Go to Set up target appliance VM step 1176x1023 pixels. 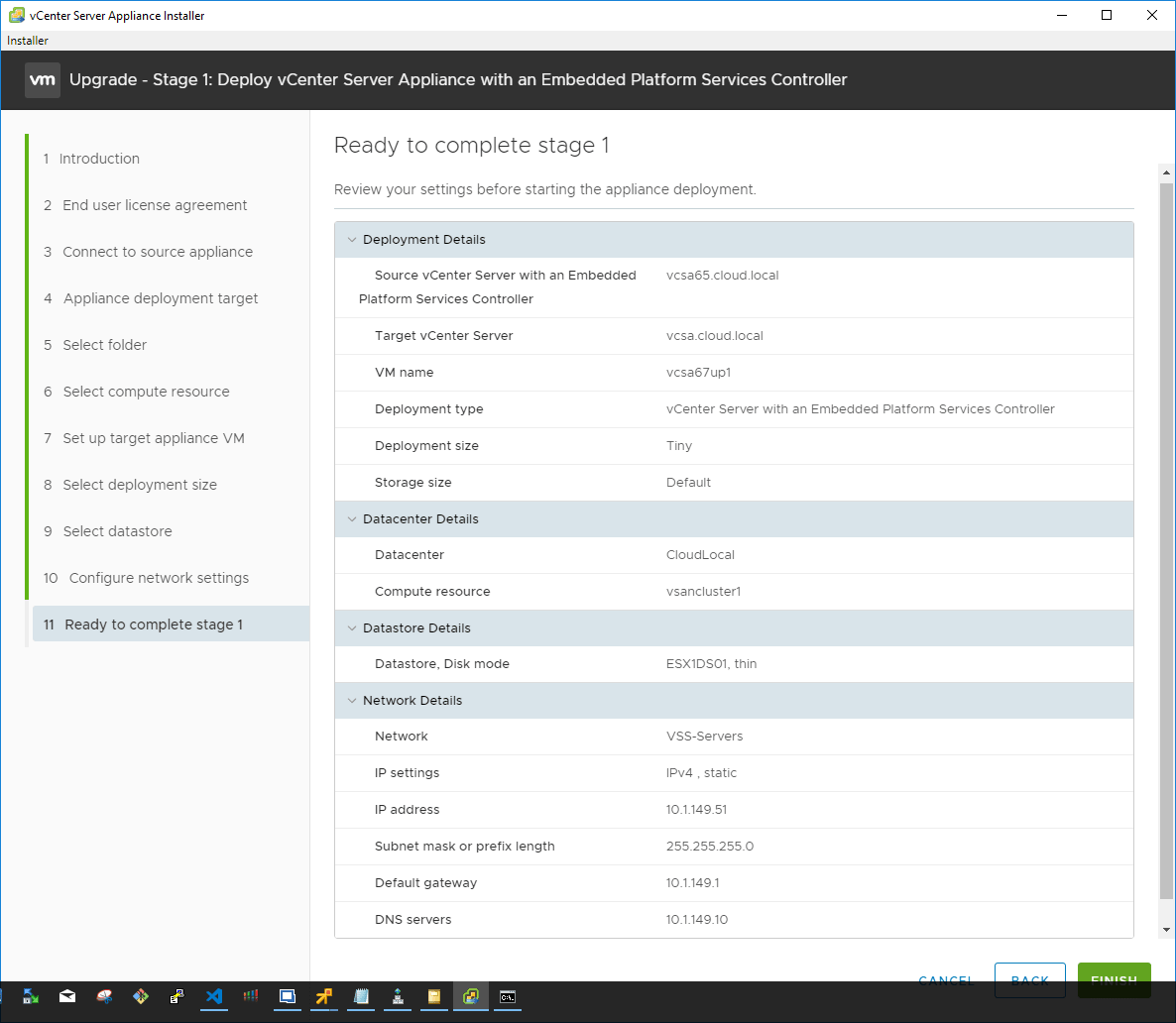(144, 437)
